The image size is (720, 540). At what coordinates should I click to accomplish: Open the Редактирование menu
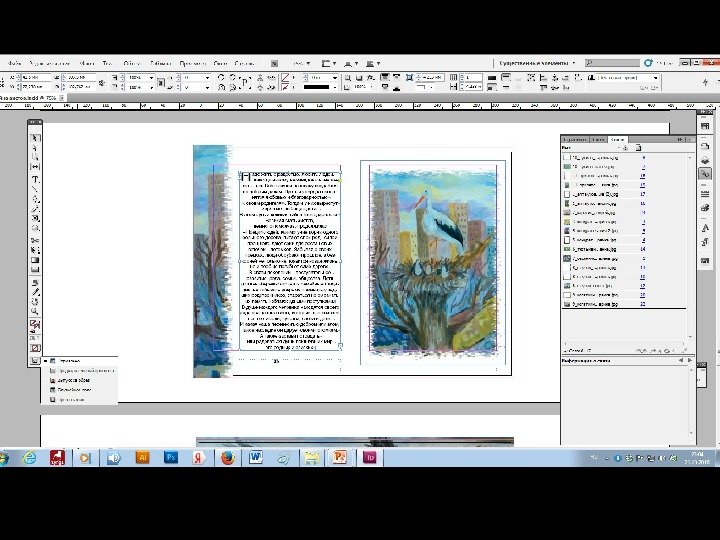pyautogui.click(x=50, y=63)
